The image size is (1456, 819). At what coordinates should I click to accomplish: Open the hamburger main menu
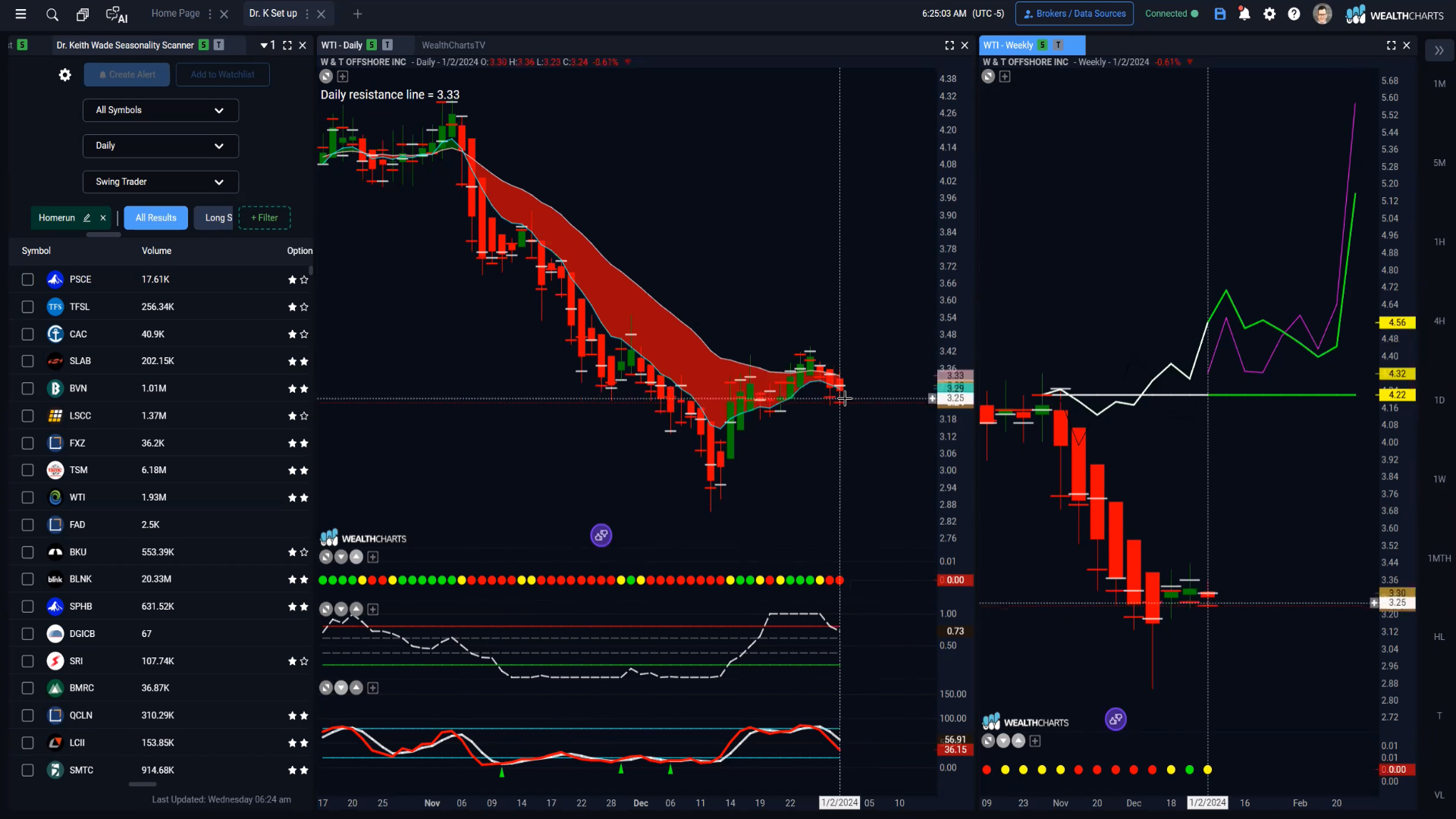pyautogui.click(x=20, y=14)
